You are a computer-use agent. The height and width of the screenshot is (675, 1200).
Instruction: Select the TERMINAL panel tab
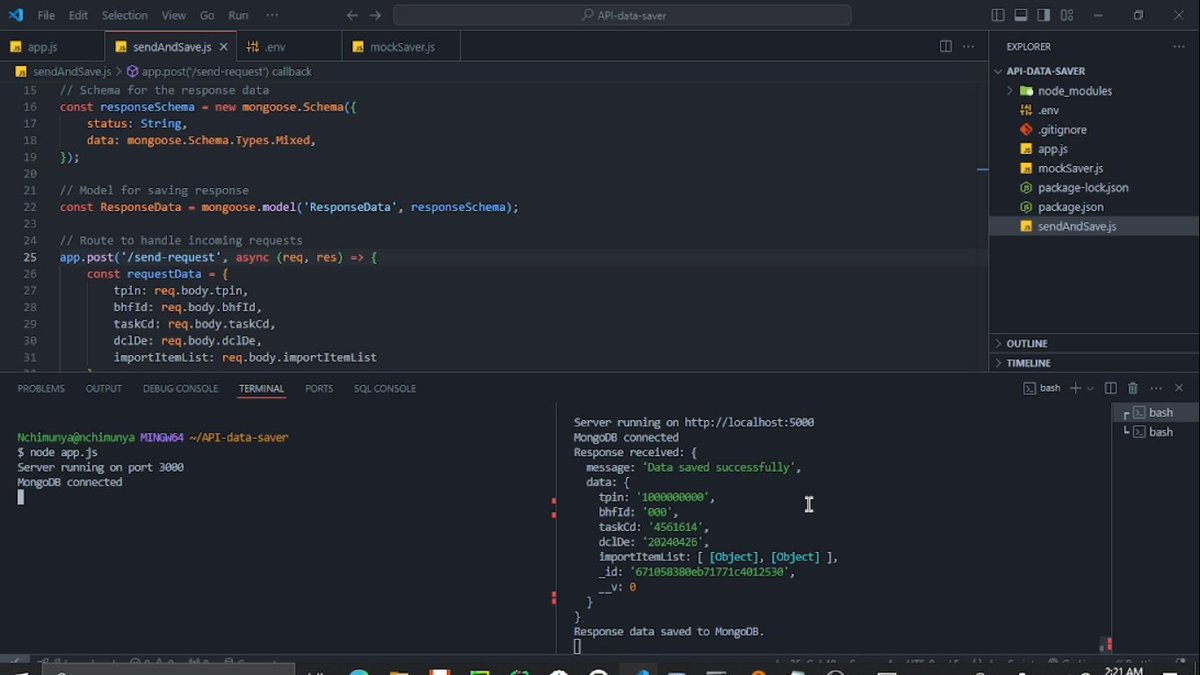(261, 389)
